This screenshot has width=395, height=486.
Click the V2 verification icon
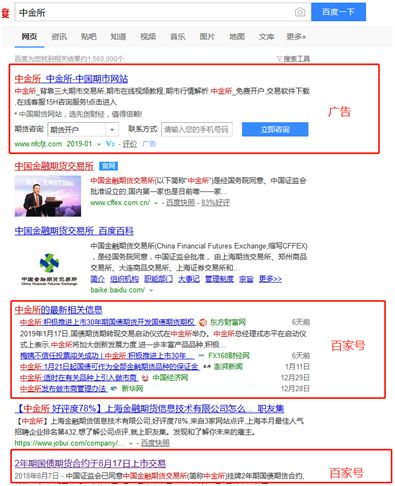[x=110, y=144]
